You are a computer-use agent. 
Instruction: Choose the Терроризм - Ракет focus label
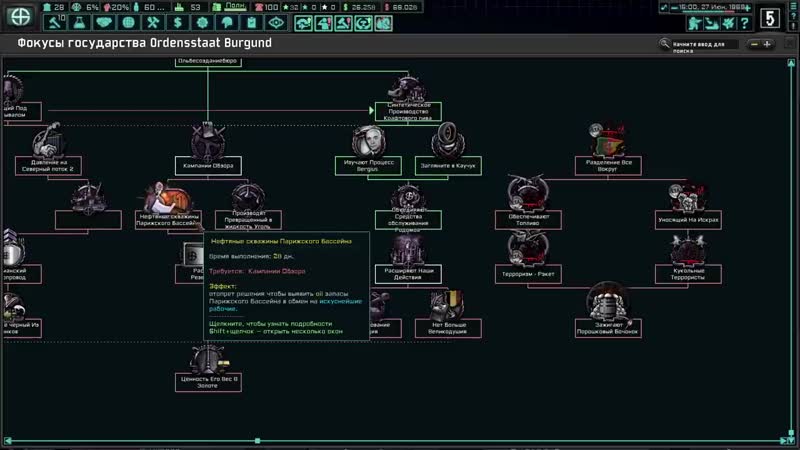click(x=527, y=272)
